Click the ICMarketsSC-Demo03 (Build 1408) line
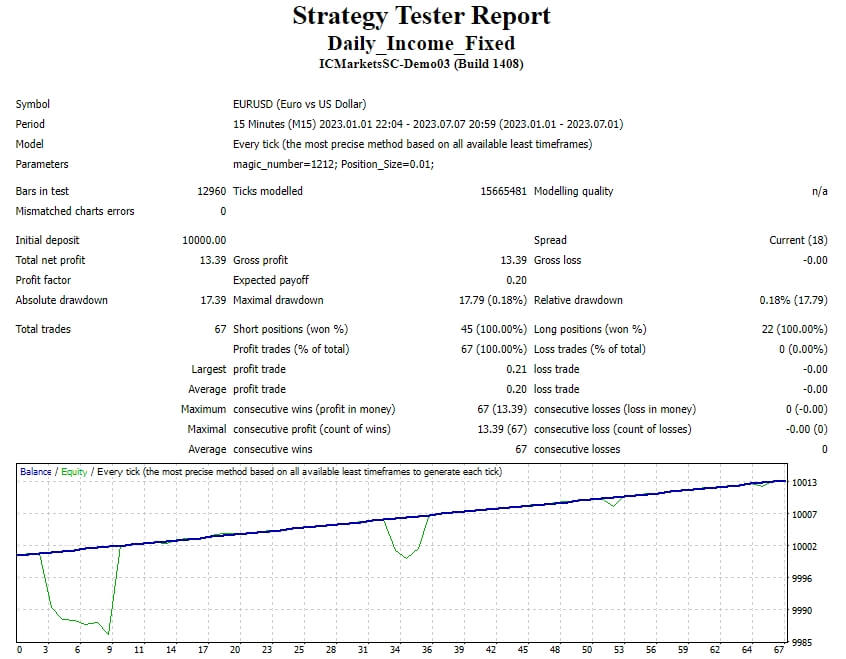Screen dimensions: 846x659 point(421,64)
